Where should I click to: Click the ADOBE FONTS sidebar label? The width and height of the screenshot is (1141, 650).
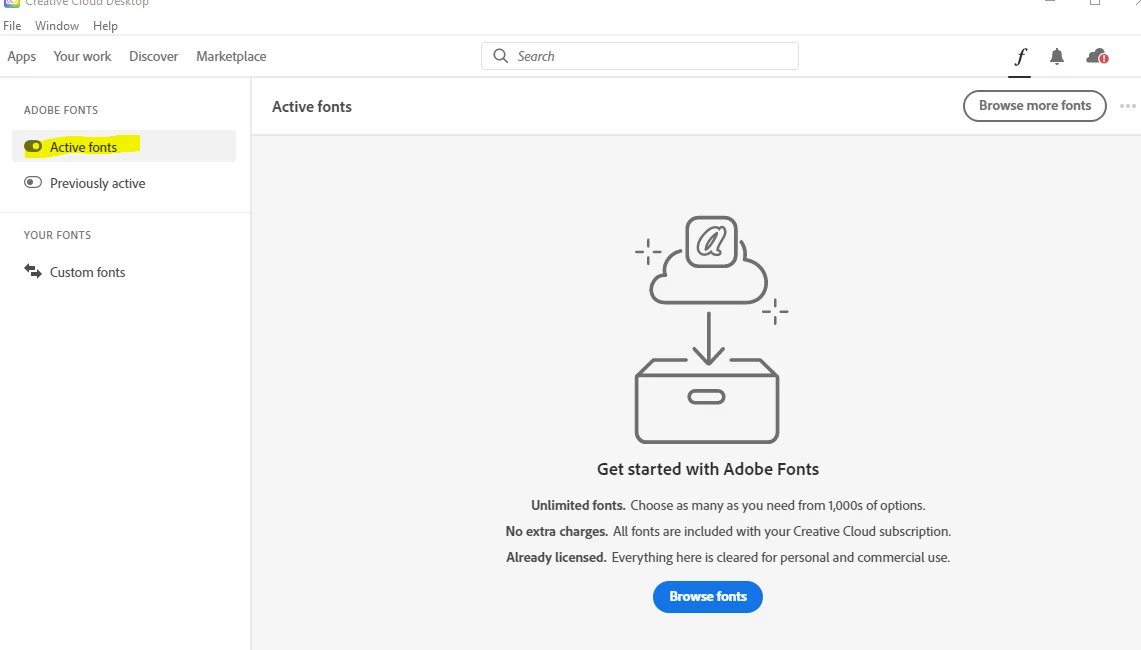tap(60, 110)
